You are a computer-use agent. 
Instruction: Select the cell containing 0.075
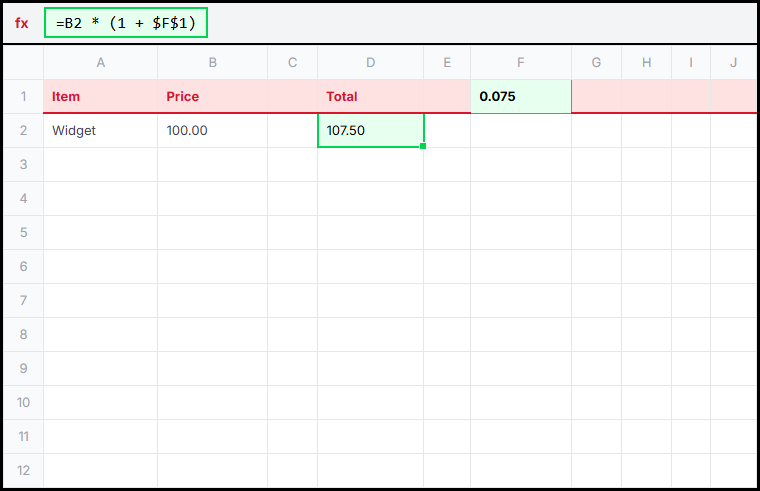[x=521, y=97]
